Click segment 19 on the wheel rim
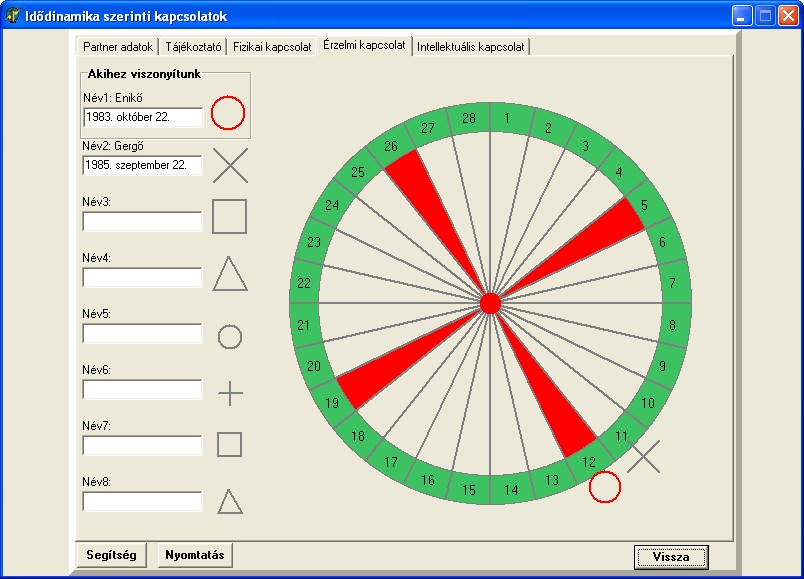Image resolution: width=804 pixels, height=579 pixels. [332, 402]
